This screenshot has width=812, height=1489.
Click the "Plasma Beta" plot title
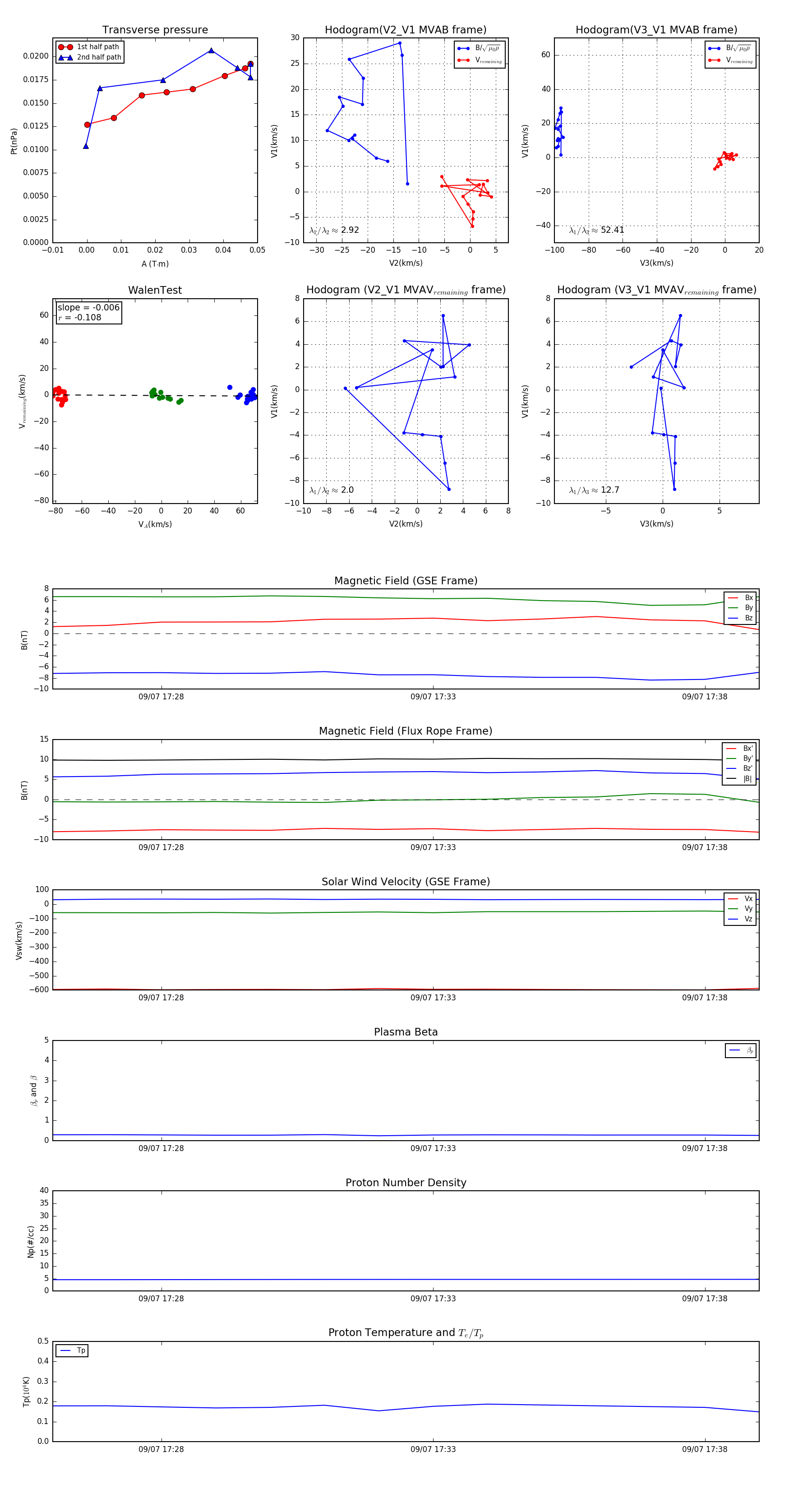tap(406, 1032)
